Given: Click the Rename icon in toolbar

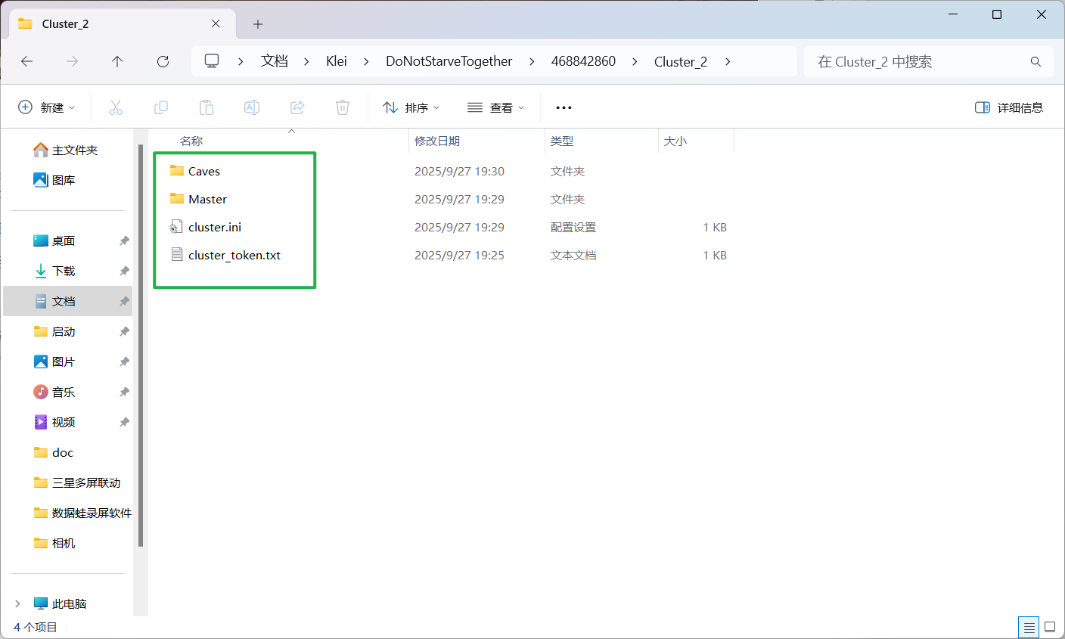Looking at the screenshot, I should point(252,107).
